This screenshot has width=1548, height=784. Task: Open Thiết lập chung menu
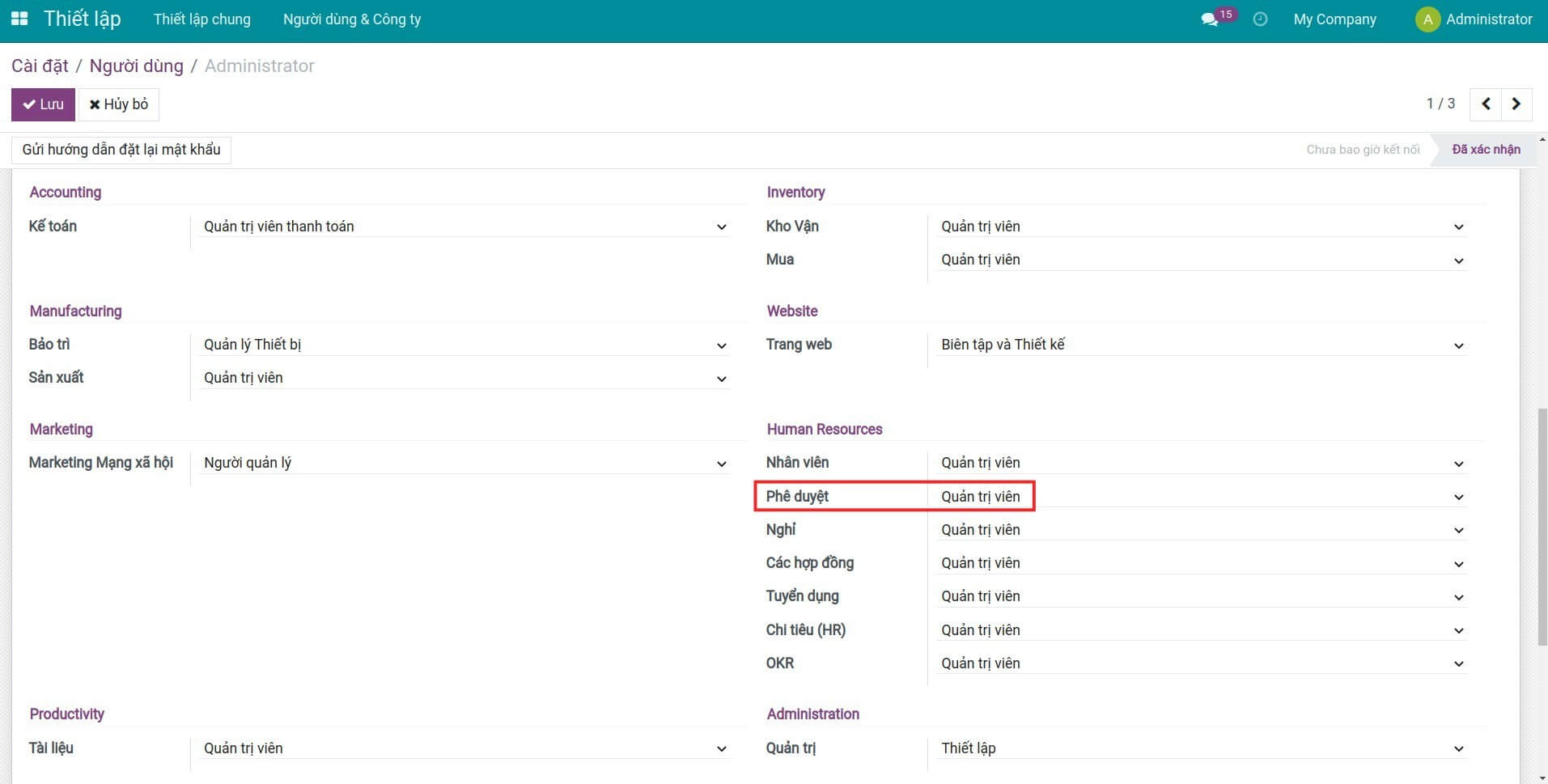click(x=202, y=19)
